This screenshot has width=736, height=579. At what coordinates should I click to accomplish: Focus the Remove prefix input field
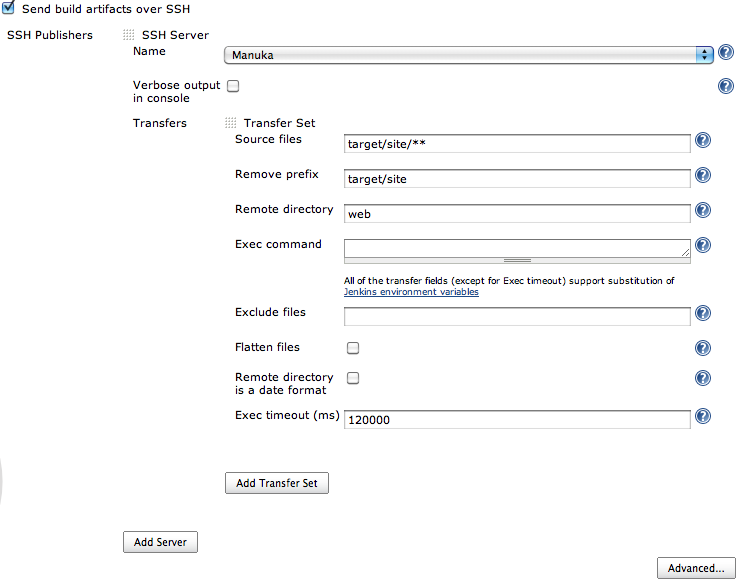click(x=517, y=179)
